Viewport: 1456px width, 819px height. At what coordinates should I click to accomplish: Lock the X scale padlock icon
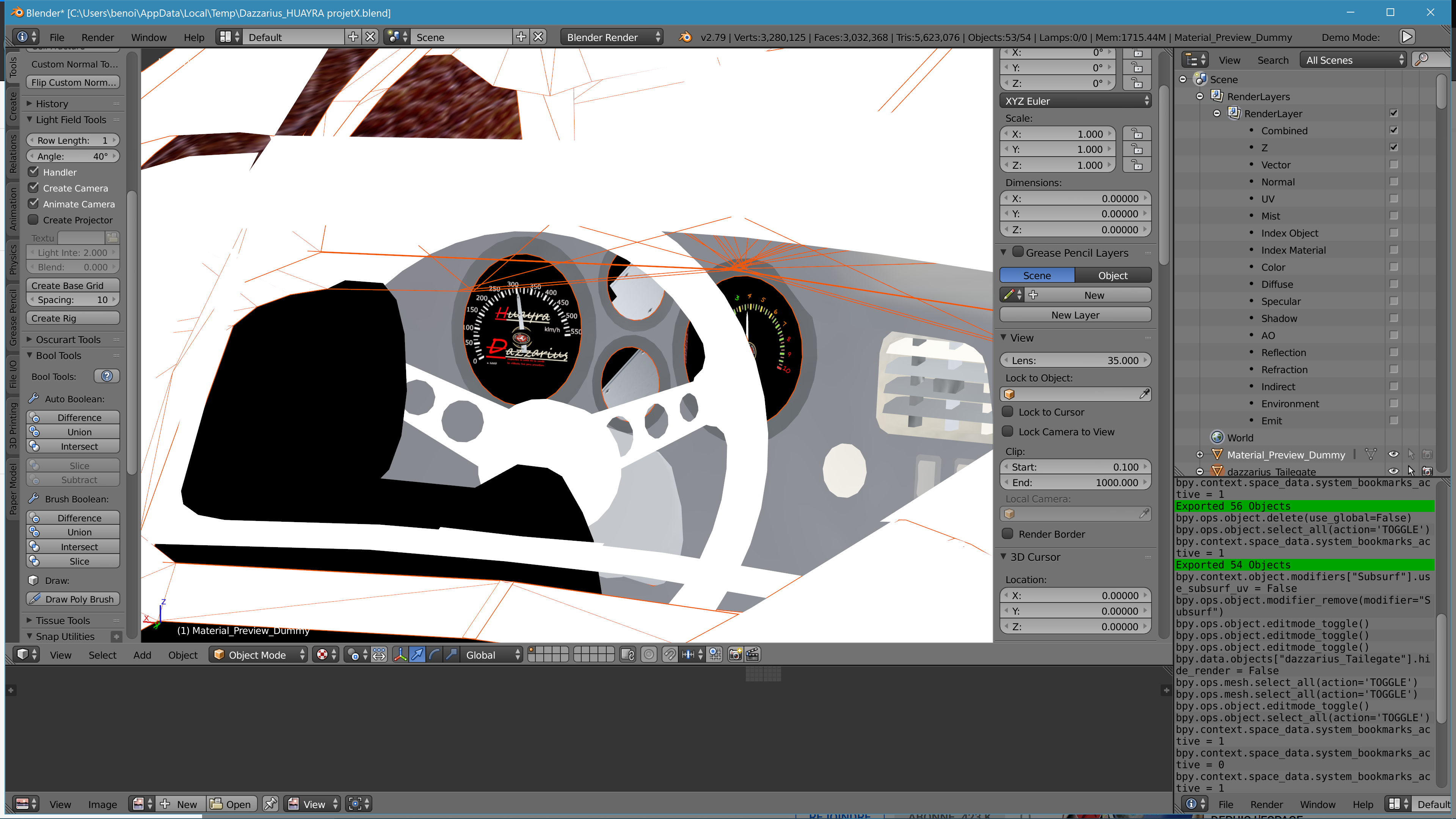1137,134
